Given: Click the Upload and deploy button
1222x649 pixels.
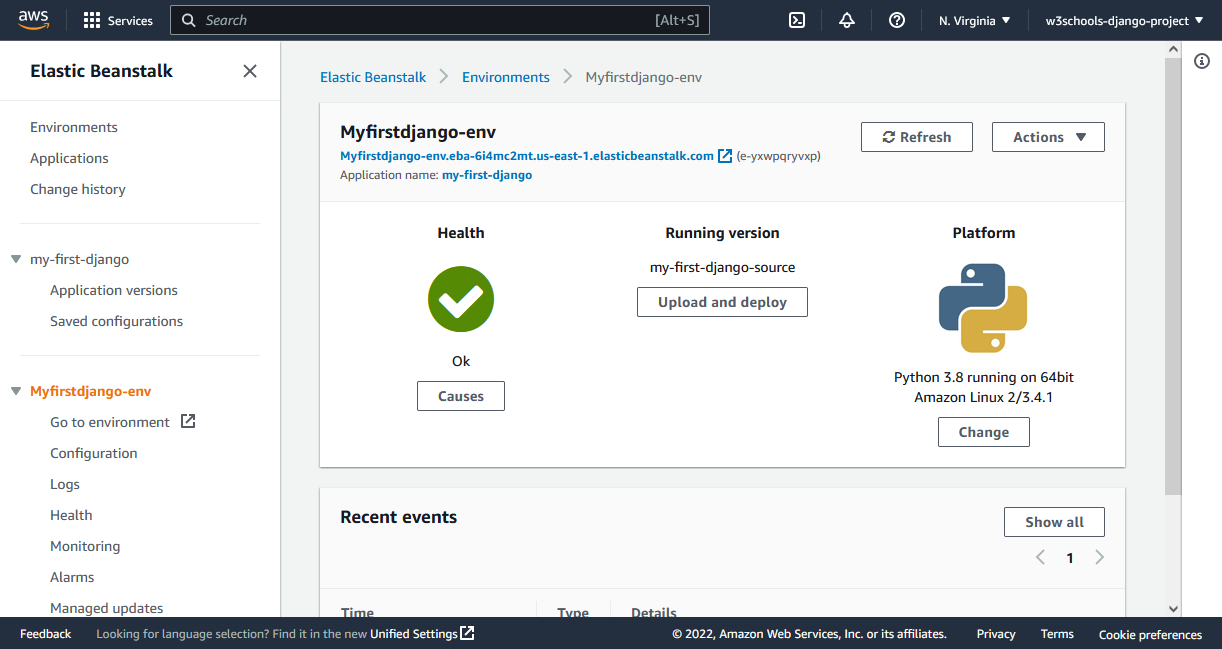Looking at the screenshot, I should [x=722, y=302].
